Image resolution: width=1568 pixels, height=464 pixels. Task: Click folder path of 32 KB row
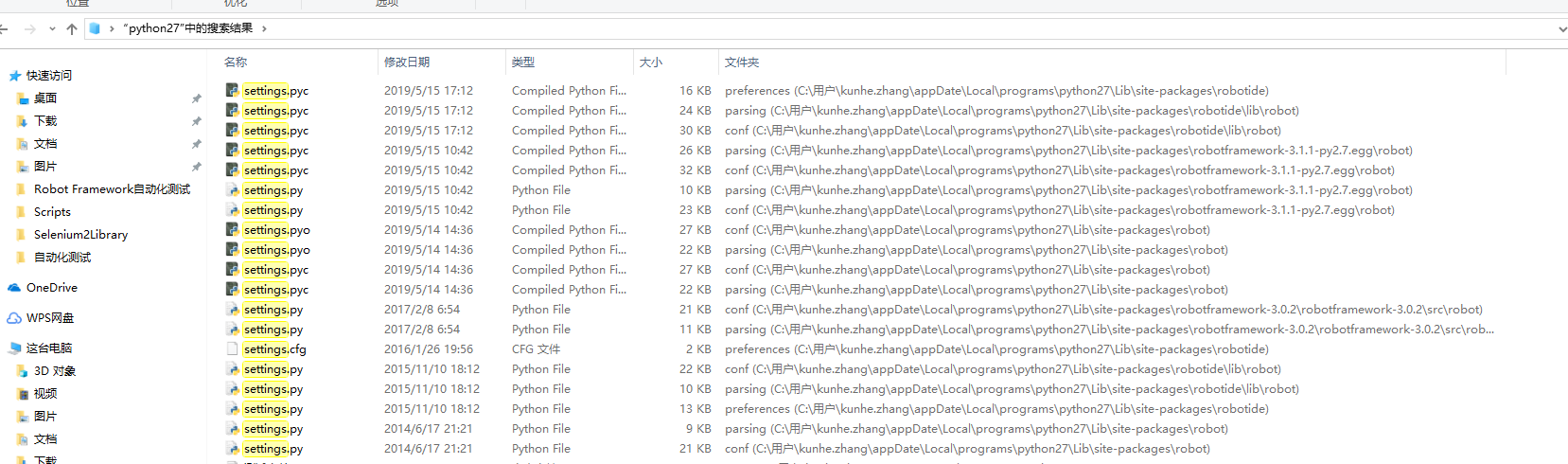tap(1059, 170)
